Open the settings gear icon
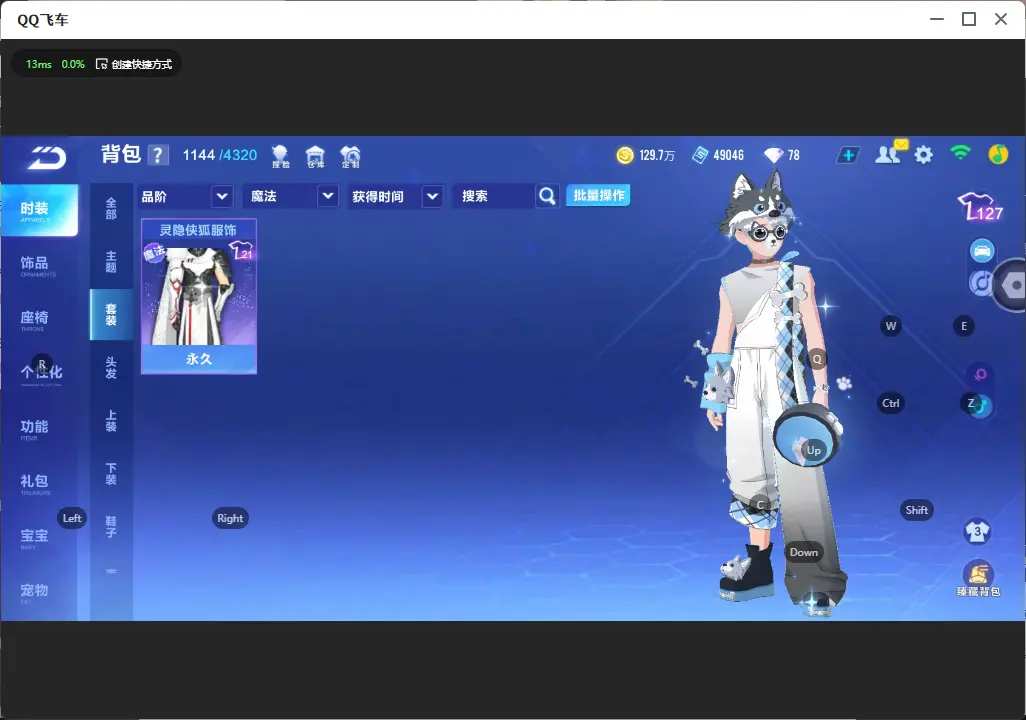1026x720 pixels. [923, 155]
